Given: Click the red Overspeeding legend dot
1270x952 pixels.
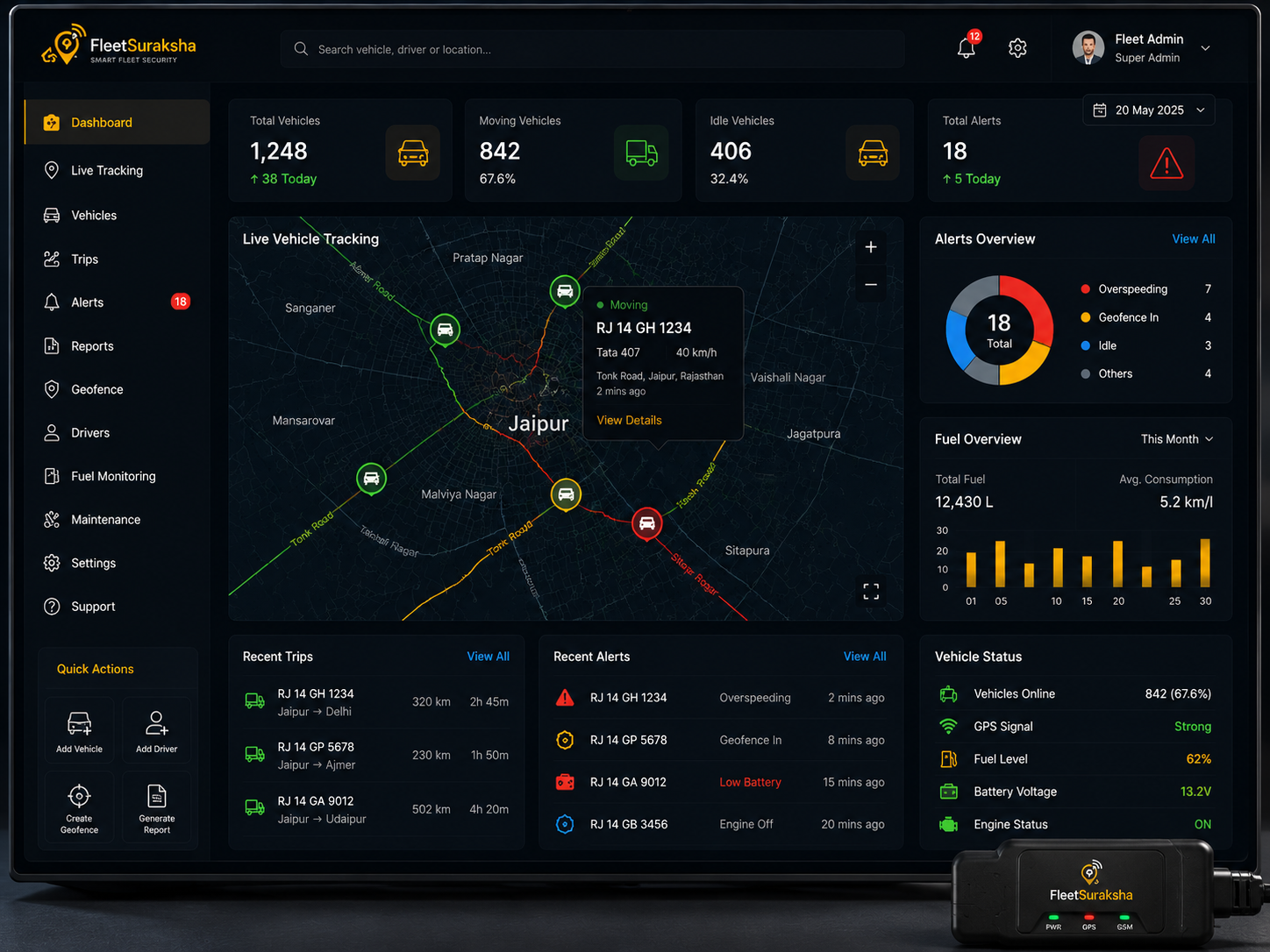Looking at the screenshot, I should coord(1086,288).
